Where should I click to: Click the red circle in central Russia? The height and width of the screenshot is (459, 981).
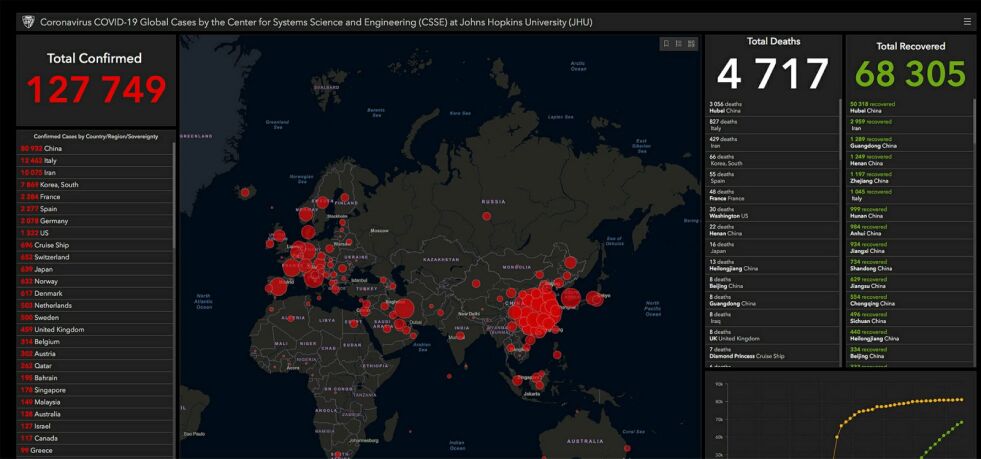point(486,216)
